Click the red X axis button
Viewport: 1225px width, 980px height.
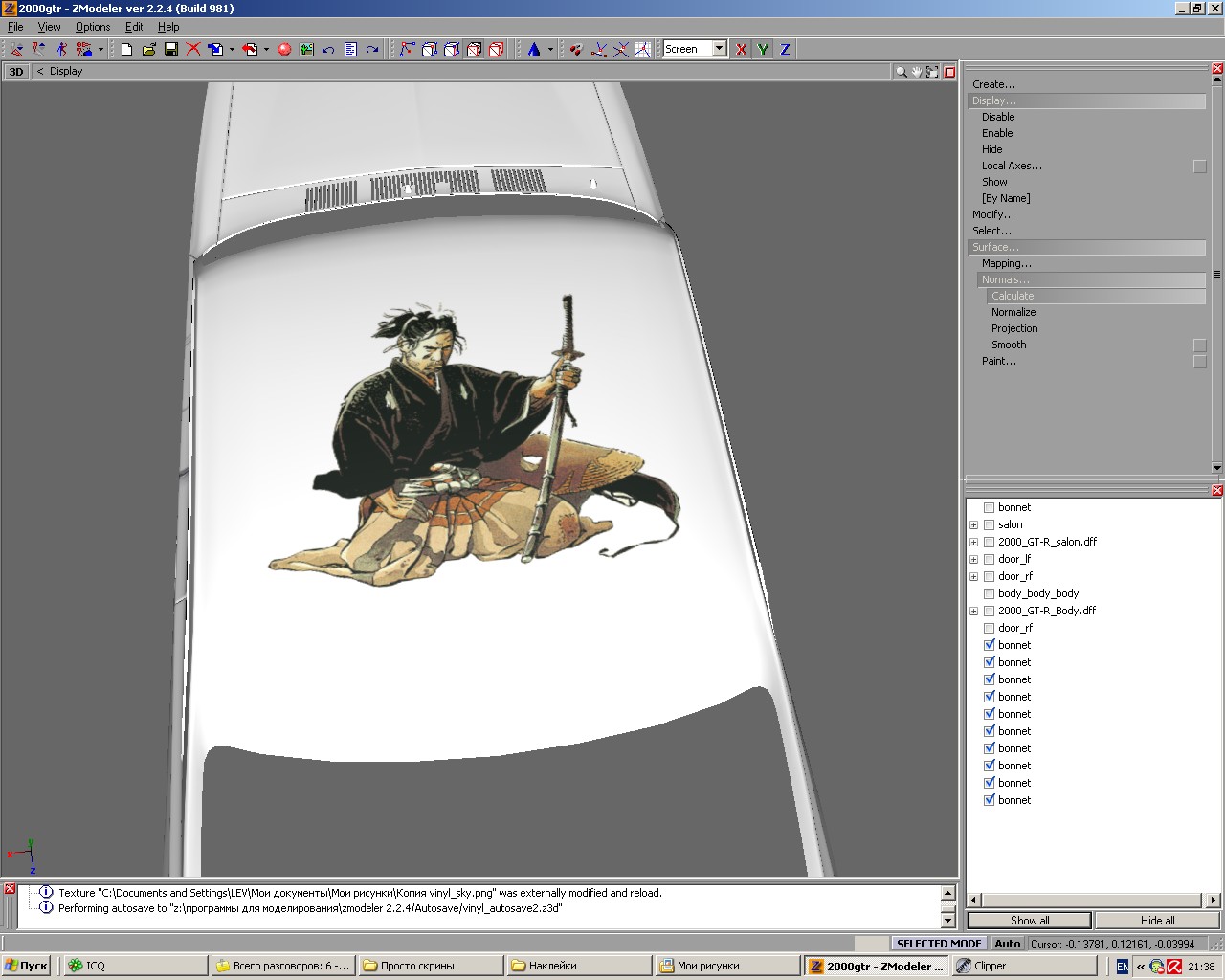pos(741,49)
